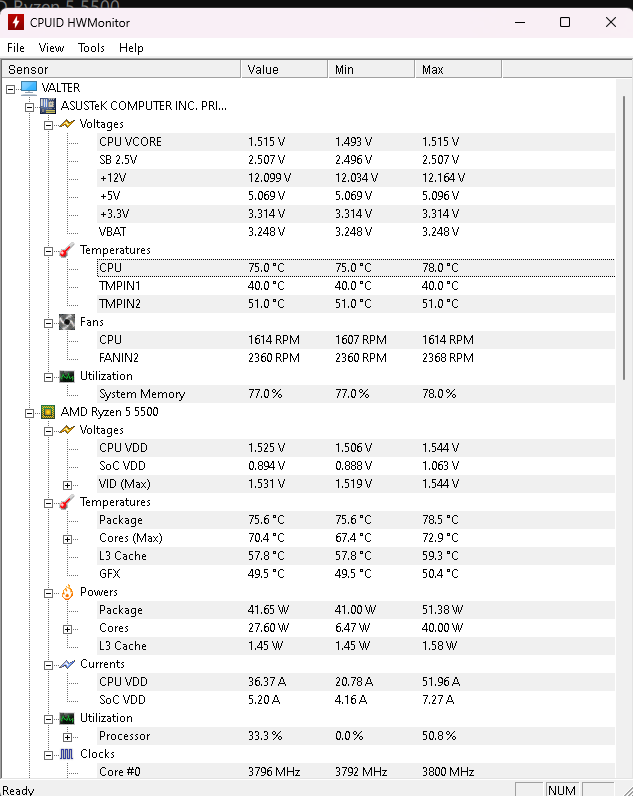Click the vertical scrollbar thumb
Image resolution: width=633 pixels, height=796 pixels.
[624, 238]
